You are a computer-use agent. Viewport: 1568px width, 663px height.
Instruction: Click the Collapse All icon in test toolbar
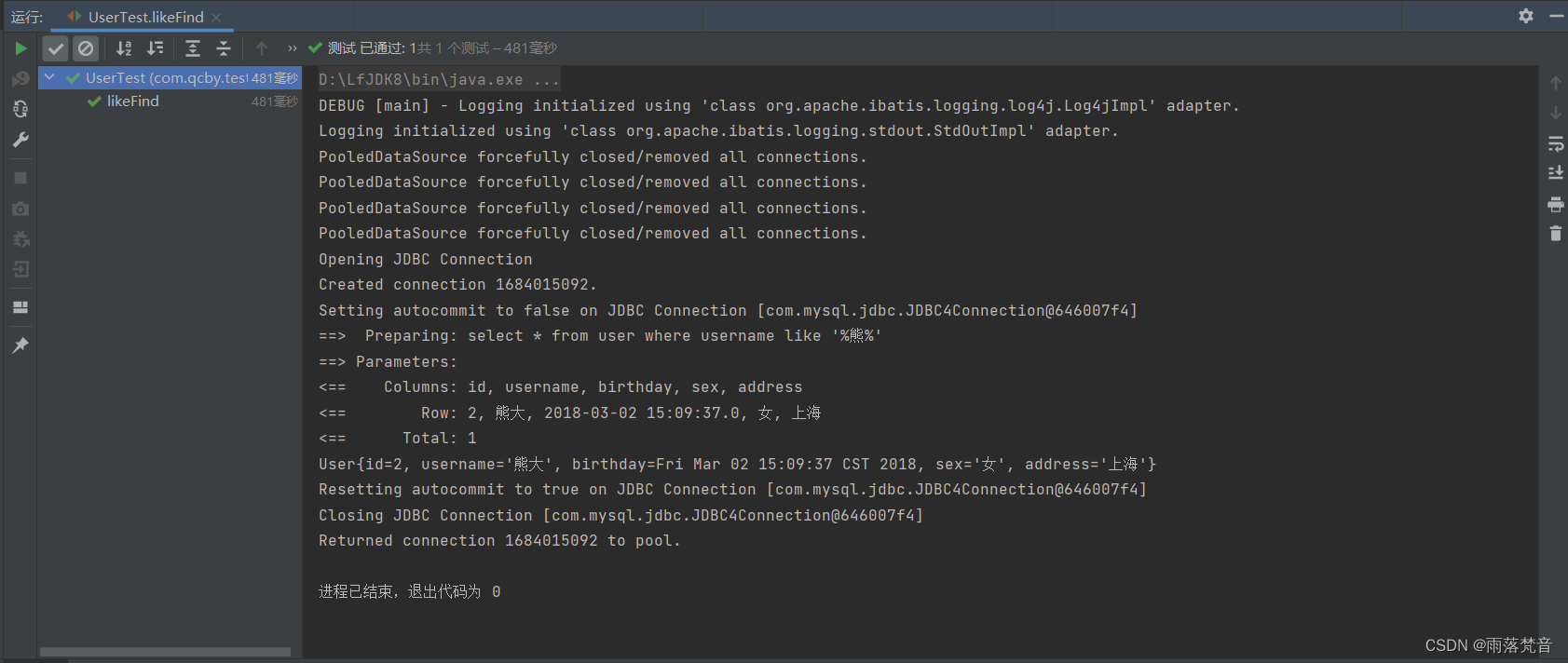click(224, 48)
